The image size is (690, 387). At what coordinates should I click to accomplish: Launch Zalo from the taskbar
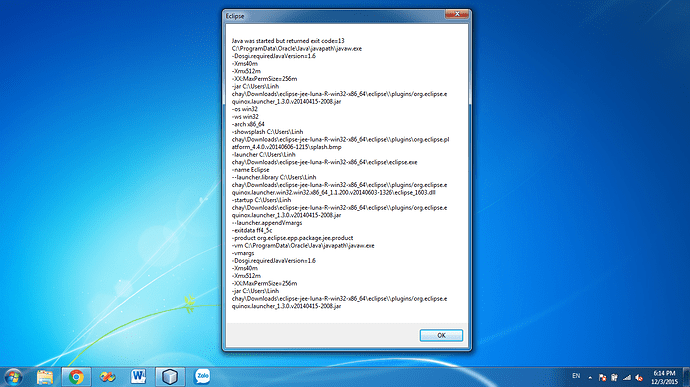(202, 376)
